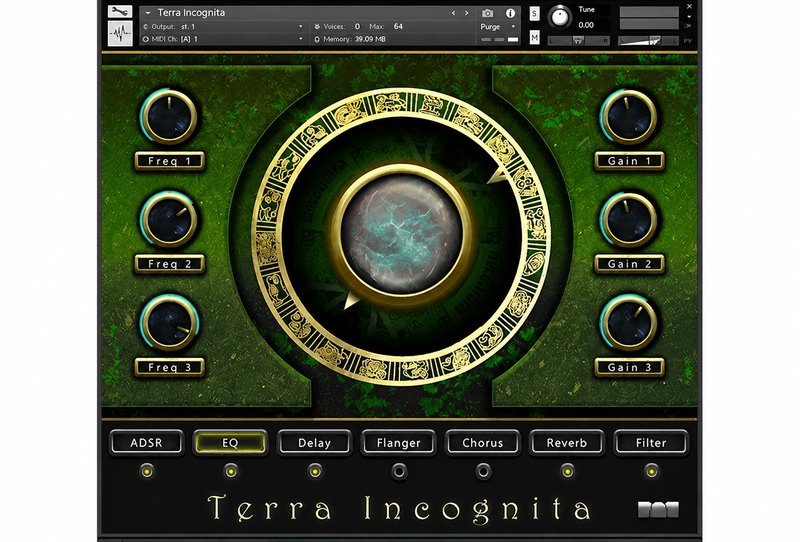The width and height of the screenshot is (800, 542).
Task: Switch to the Delay tab
Action: 314,442
